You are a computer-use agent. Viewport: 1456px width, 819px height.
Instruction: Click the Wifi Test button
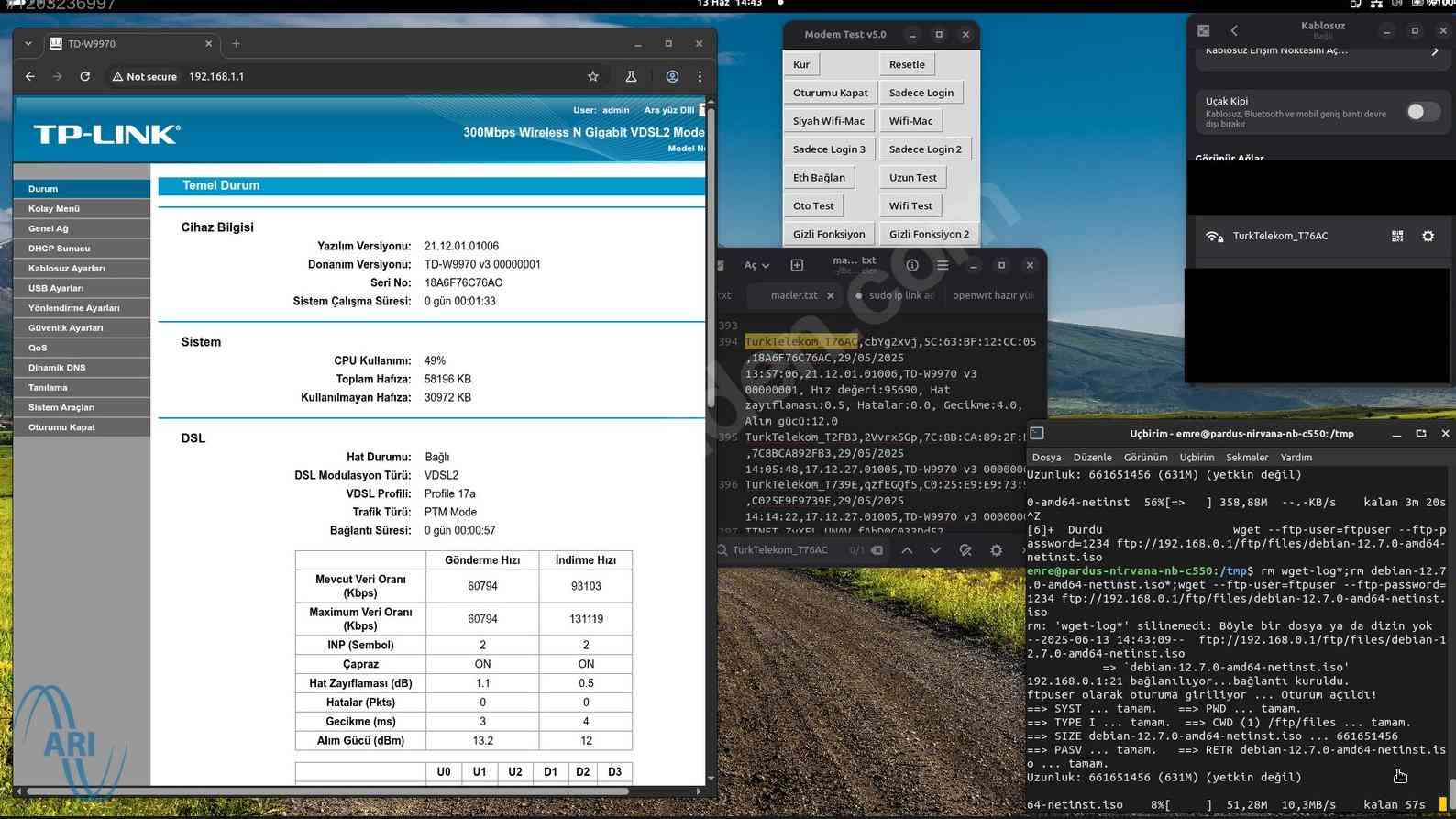(x=910, y=206)
